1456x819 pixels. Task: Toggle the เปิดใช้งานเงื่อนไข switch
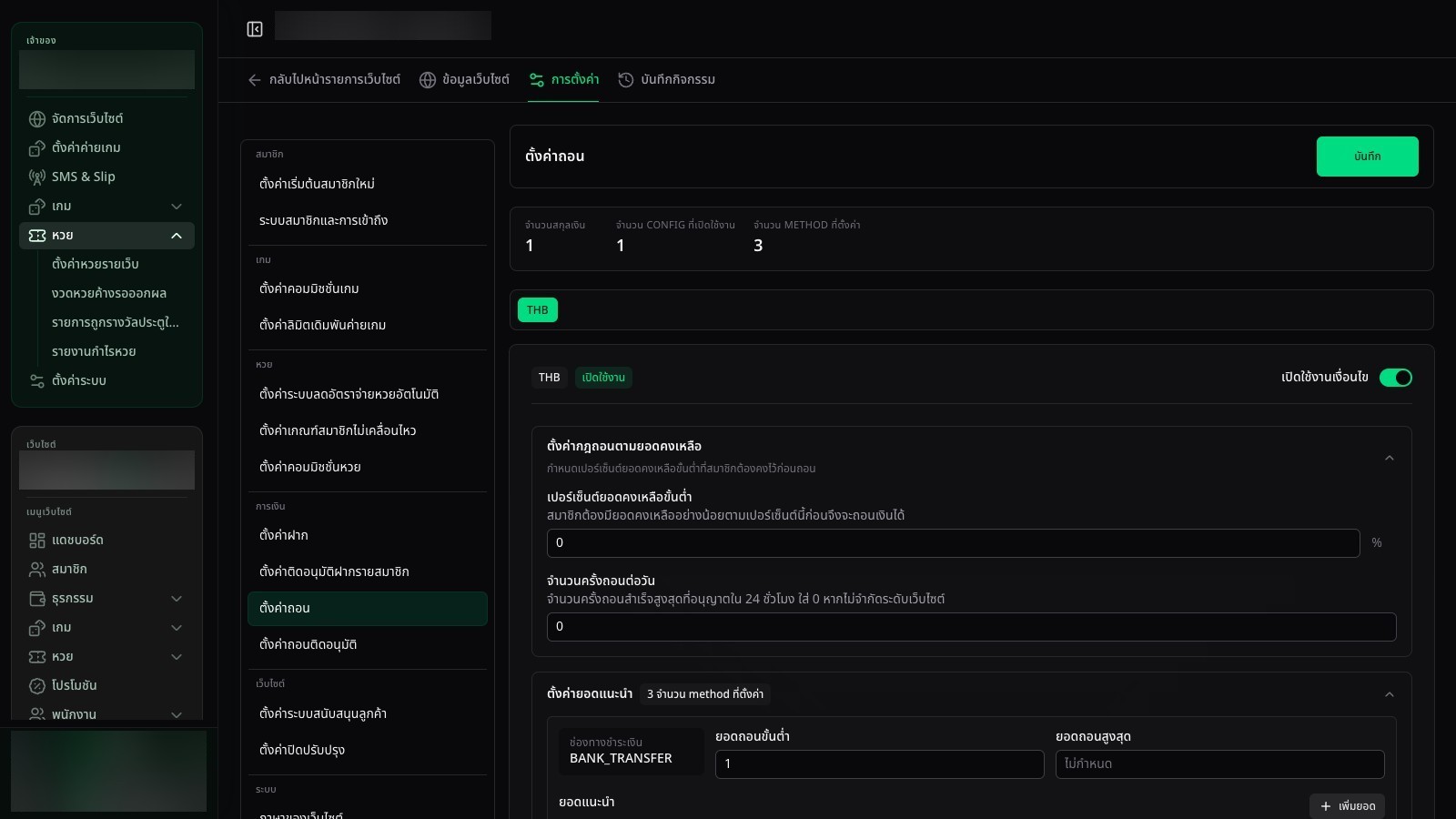(1396, 378)
